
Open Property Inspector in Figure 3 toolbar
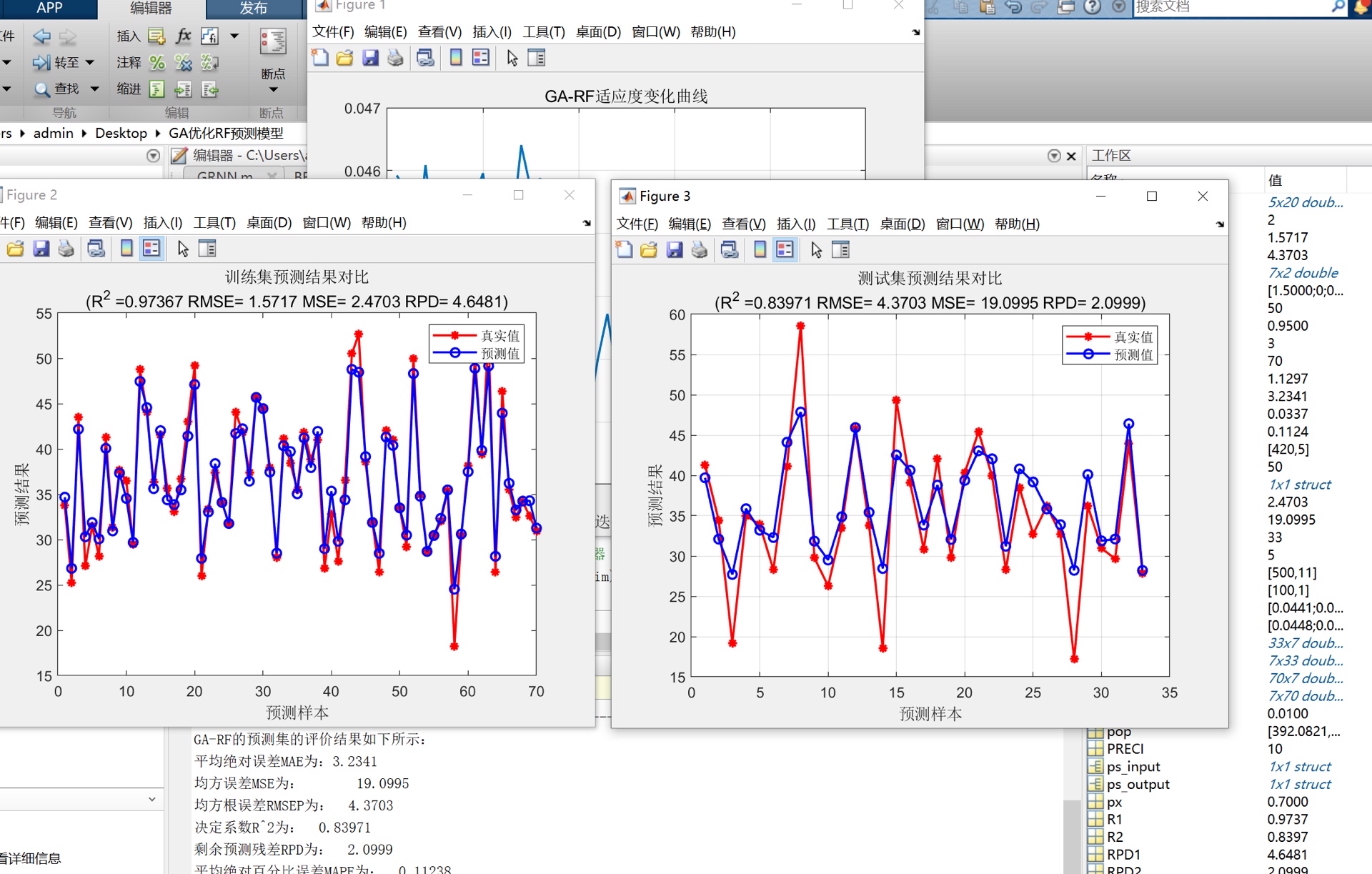(x=841, y=249)
